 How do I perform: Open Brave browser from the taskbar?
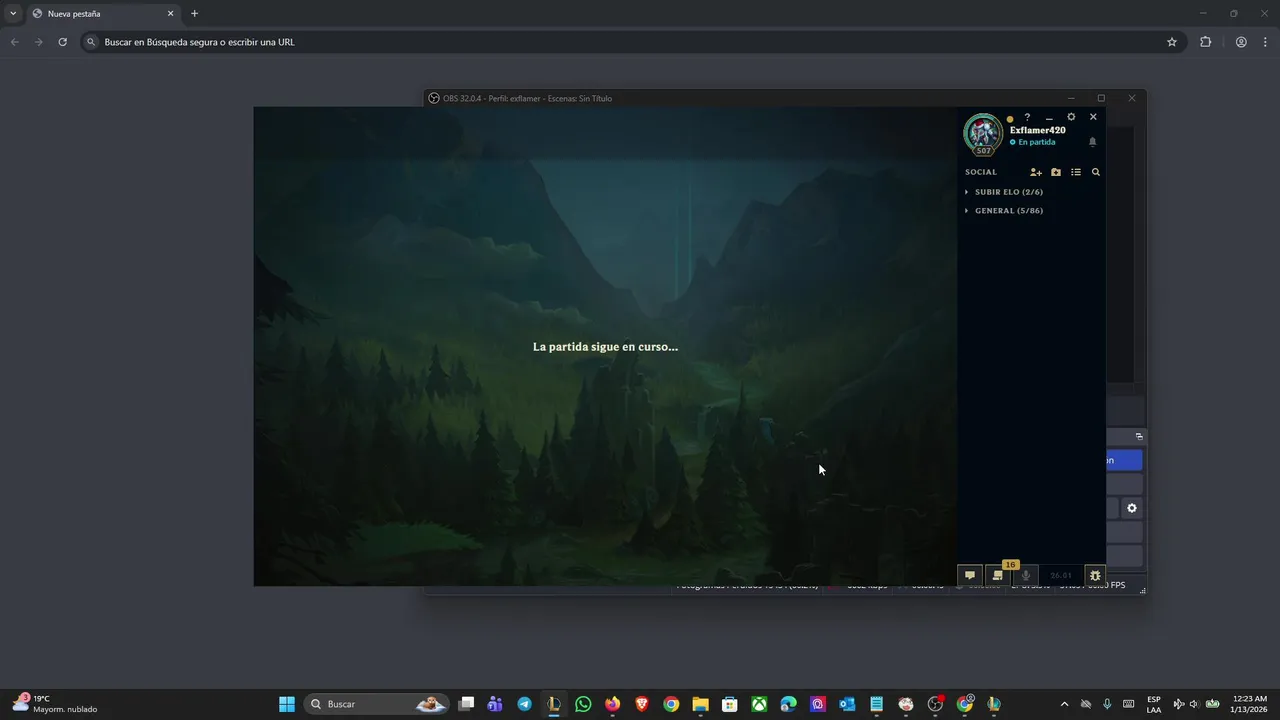coord(642,704)
